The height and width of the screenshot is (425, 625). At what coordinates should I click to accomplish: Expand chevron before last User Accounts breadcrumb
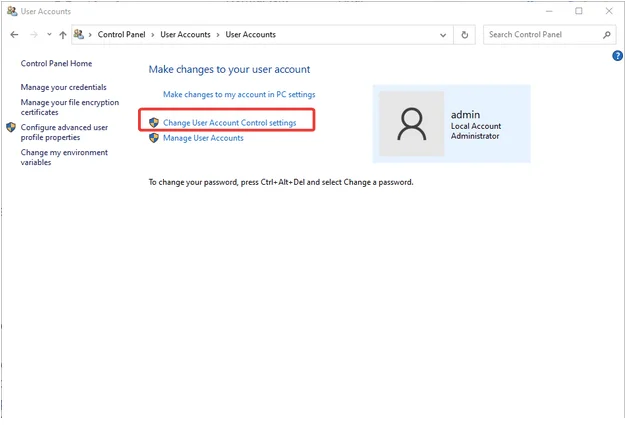(x=218, y=35)
